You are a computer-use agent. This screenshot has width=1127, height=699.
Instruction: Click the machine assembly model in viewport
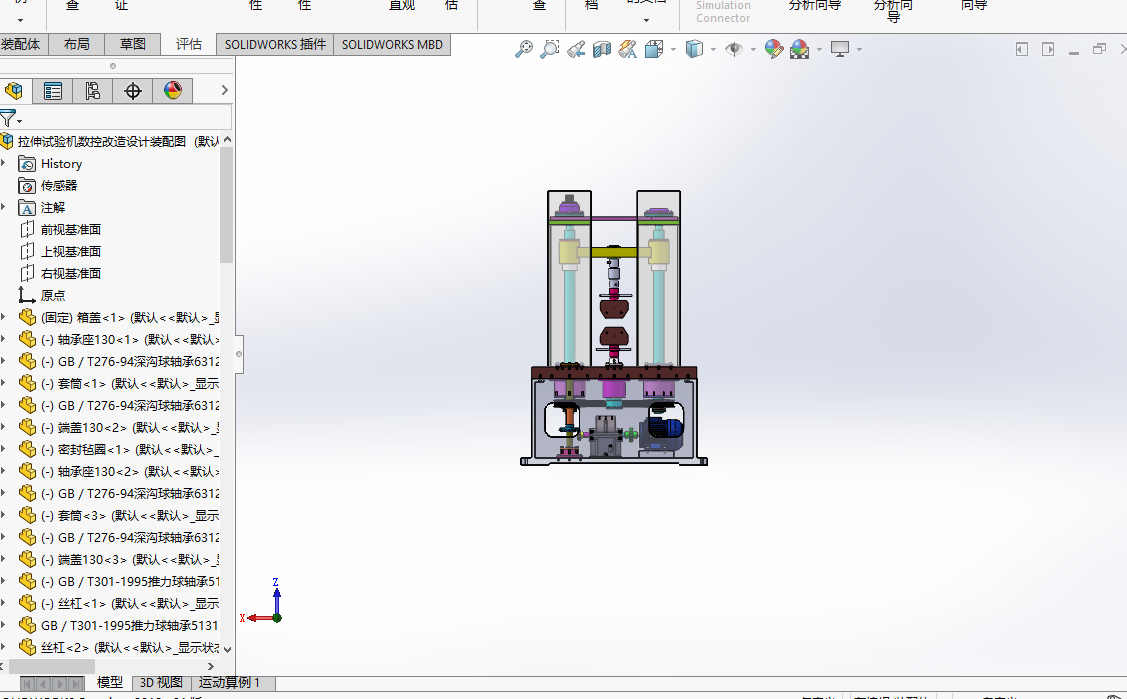click(x=614, y=328)
